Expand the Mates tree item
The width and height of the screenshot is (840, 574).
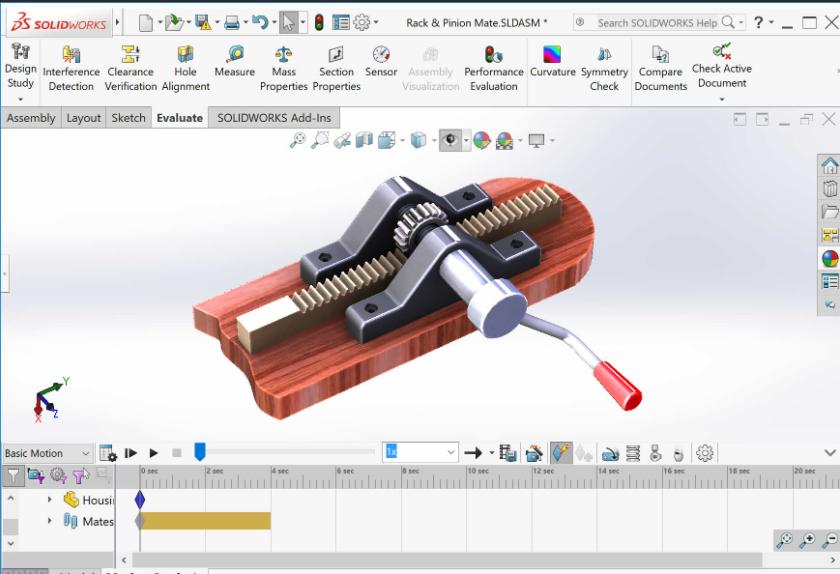coord(49,520)
